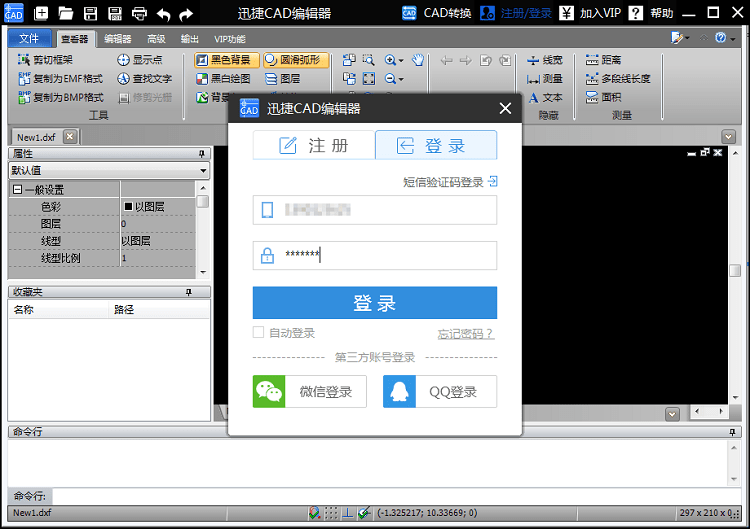This screenshot has height=529, width=750.
Task: Click the print icon in title bar
Action: (139, 13)
